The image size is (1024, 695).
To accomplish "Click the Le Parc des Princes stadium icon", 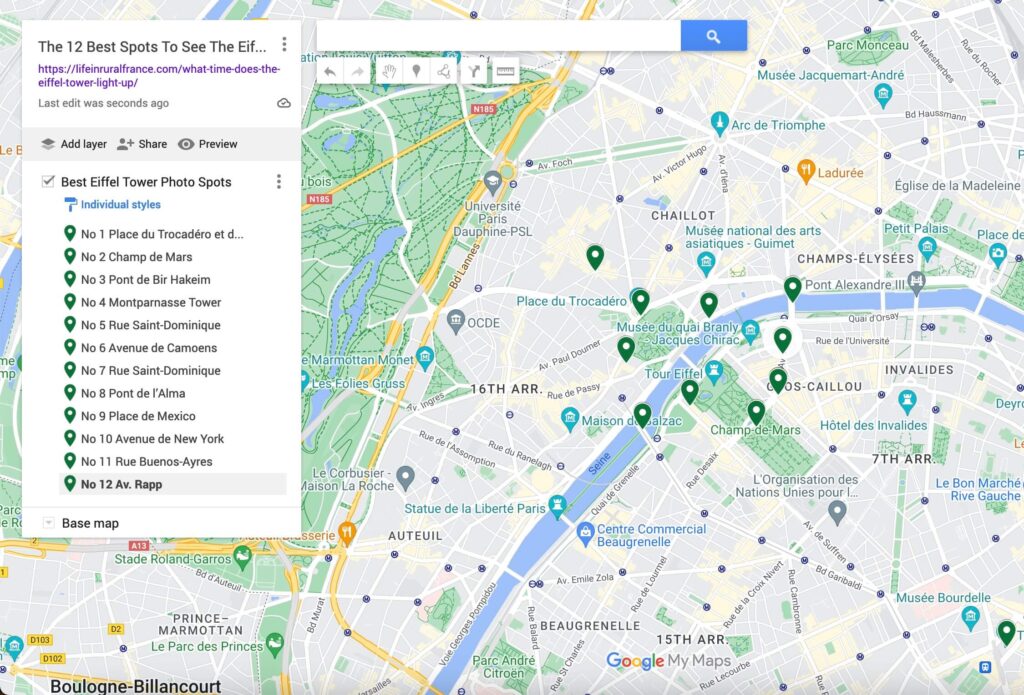I will point(275,644).
